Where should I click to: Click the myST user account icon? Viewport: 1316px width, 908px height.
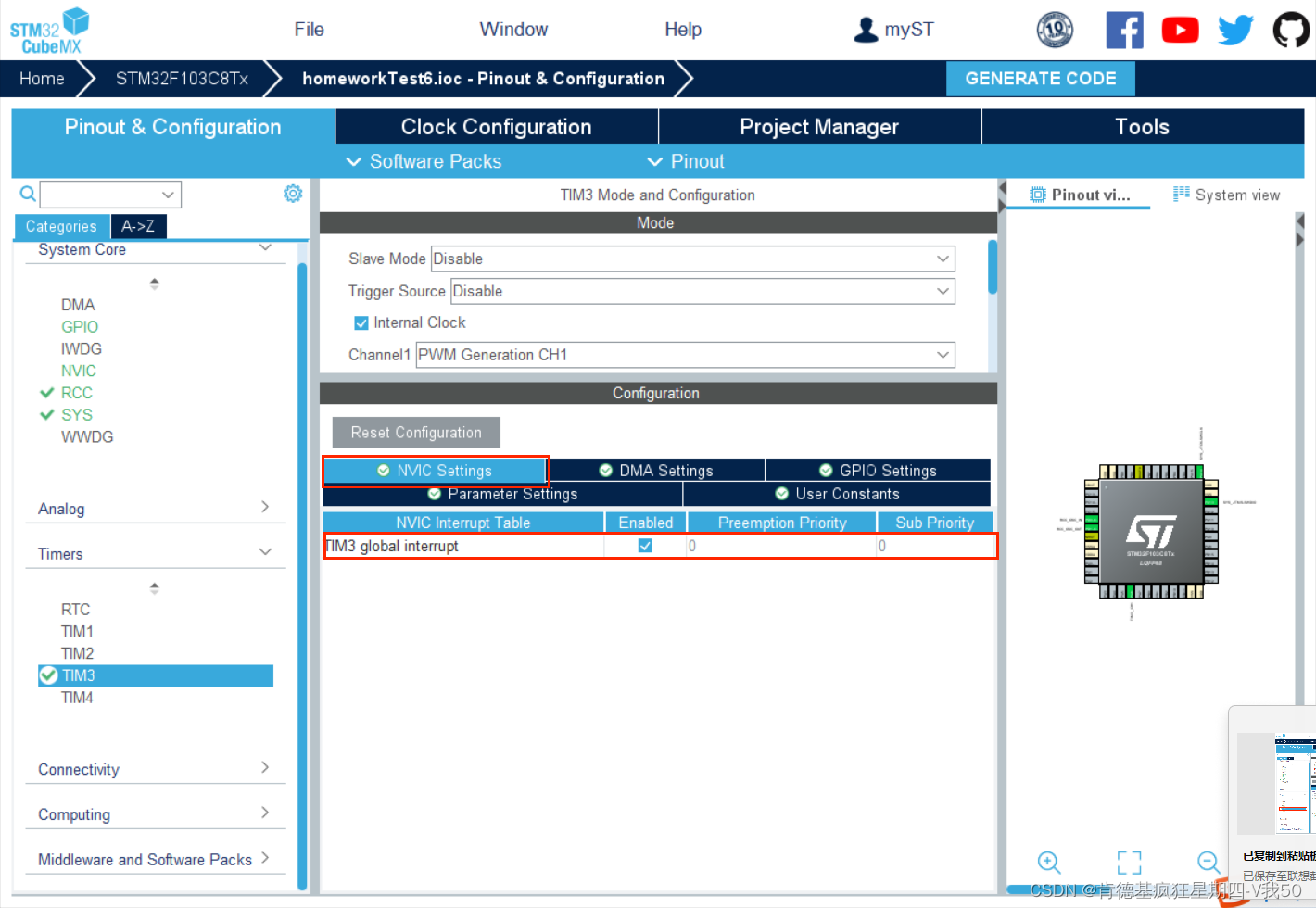(x=866, y=30)
